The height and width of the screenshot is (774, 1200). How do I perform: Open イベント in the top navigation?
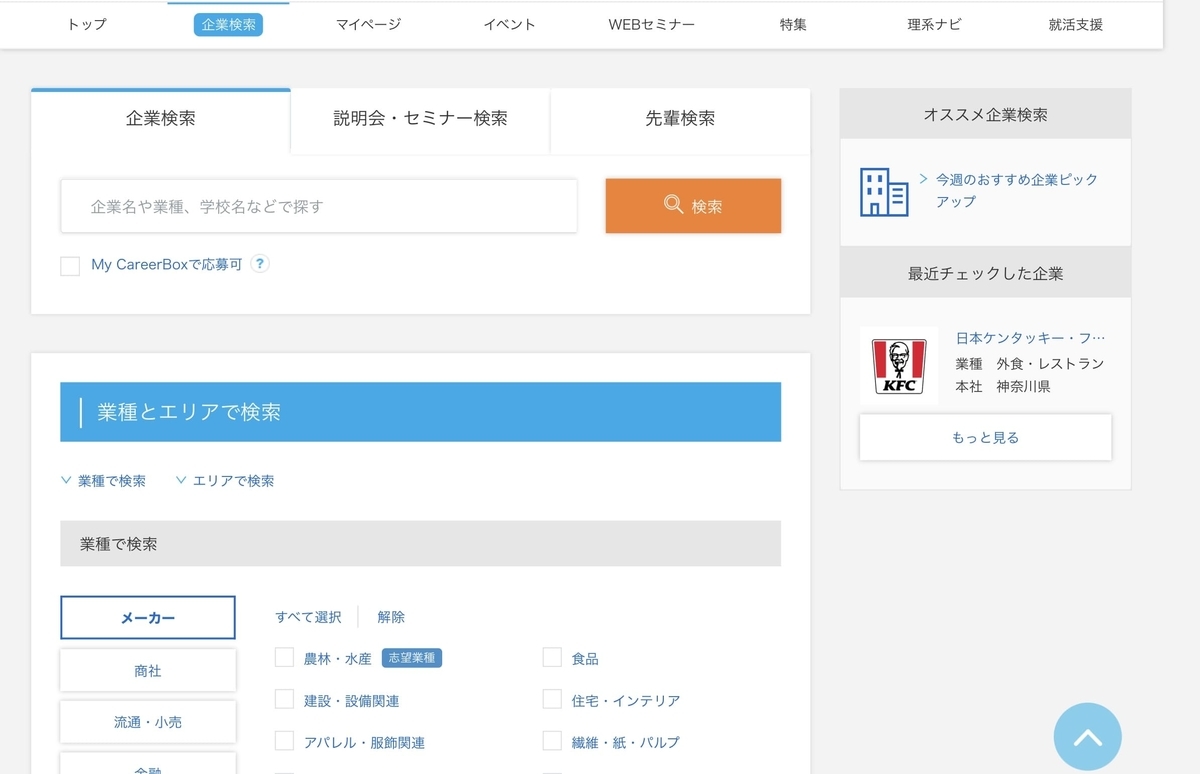(x=510, y=25)
